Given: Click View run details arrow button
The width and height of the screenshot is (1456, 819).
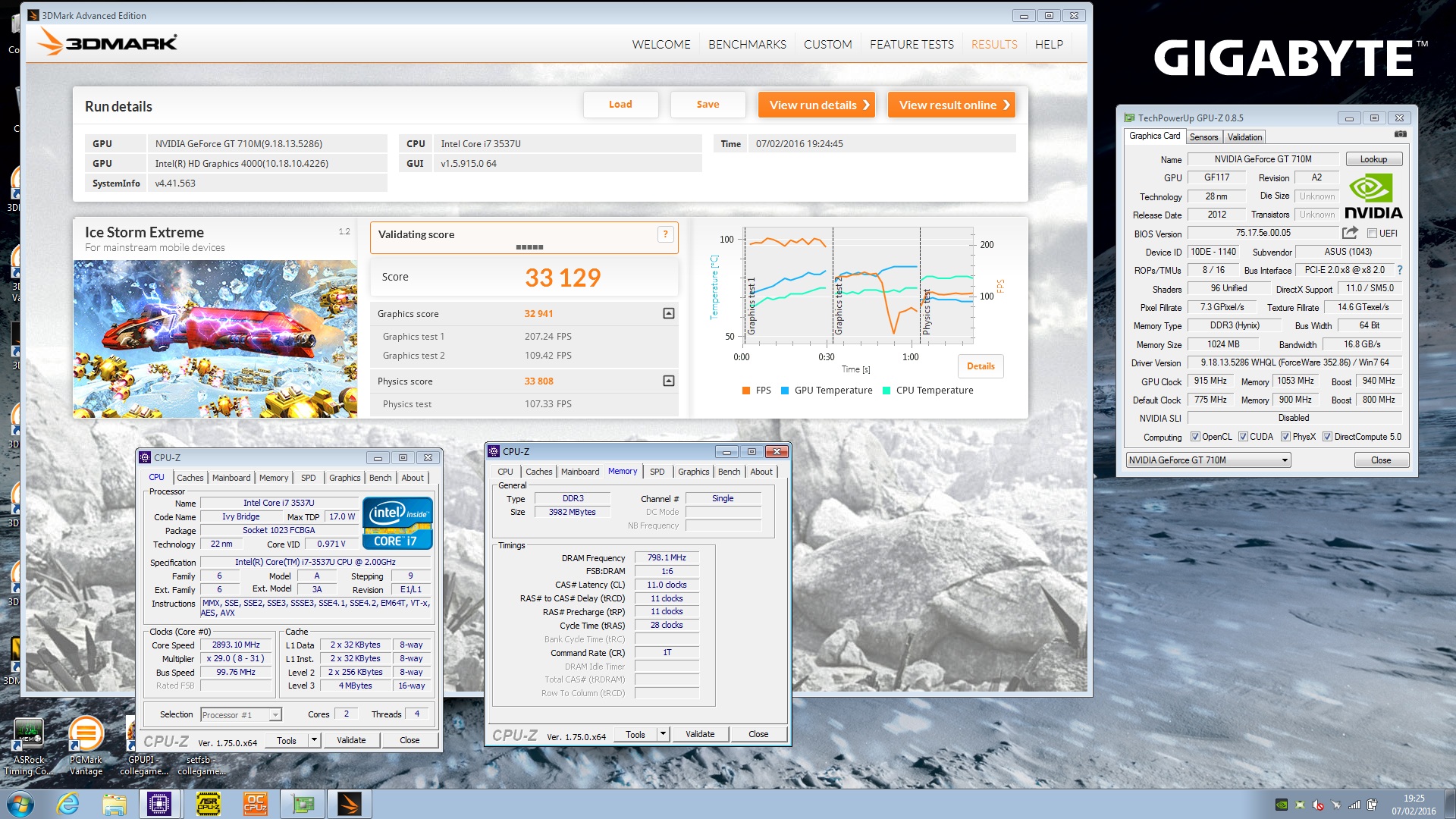Looking at the screenshot, I should [x=816, y=105].
